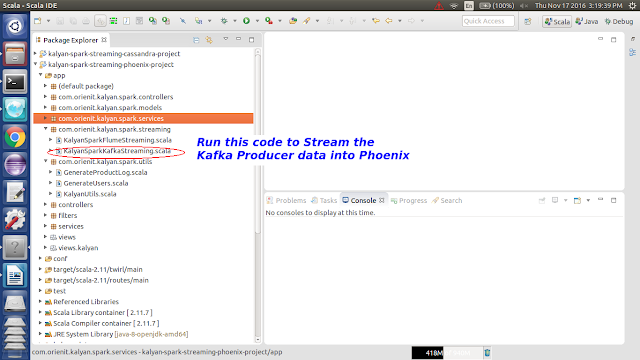Click the green Run button in the toolbar

click(x=246, y=21)
